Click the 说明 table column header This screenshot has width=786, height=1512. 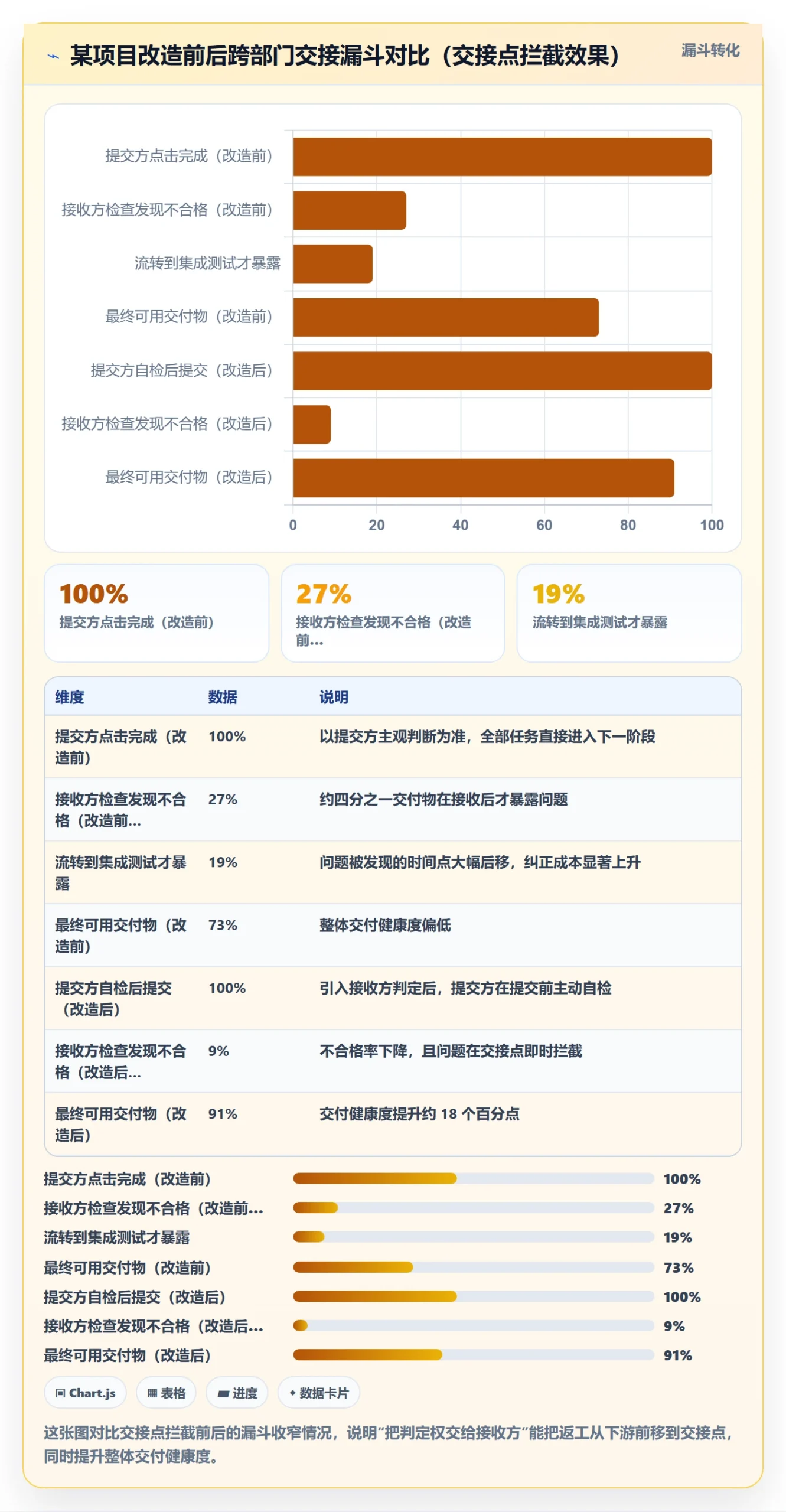[334, 697]
